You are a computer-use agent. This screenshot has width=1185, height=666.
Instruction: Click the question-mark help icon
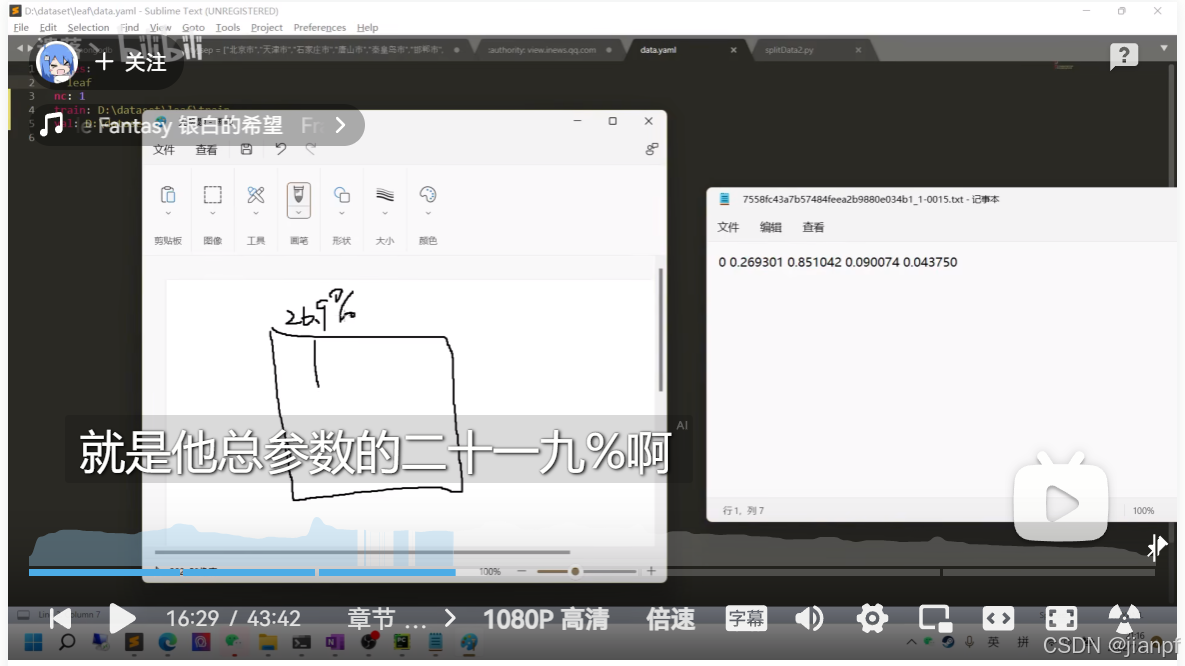point(1124,56)
